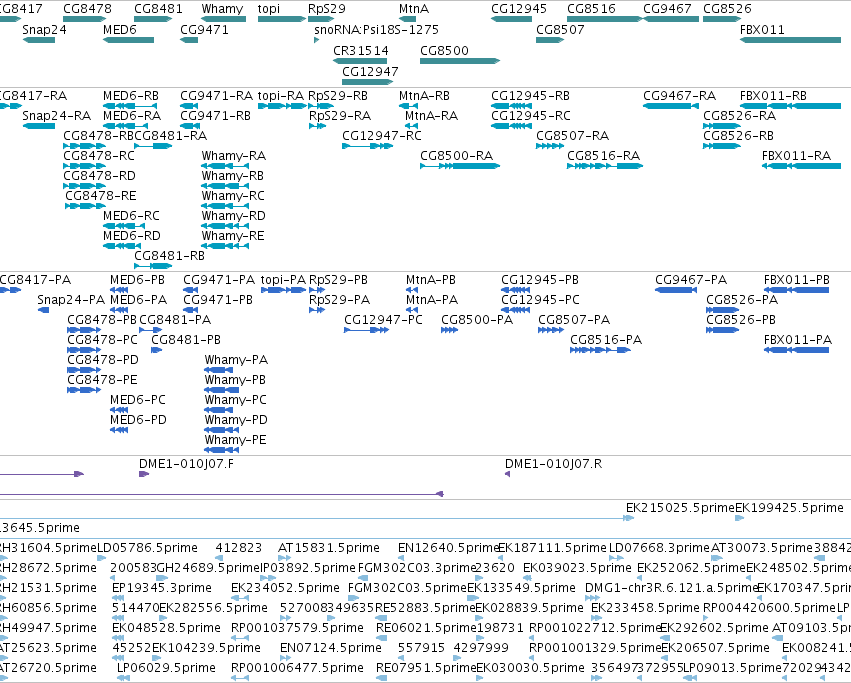Viewport: 851px width, 683px height.
Task: Click the topi-RA transcript label
Action: coord(281,96)
